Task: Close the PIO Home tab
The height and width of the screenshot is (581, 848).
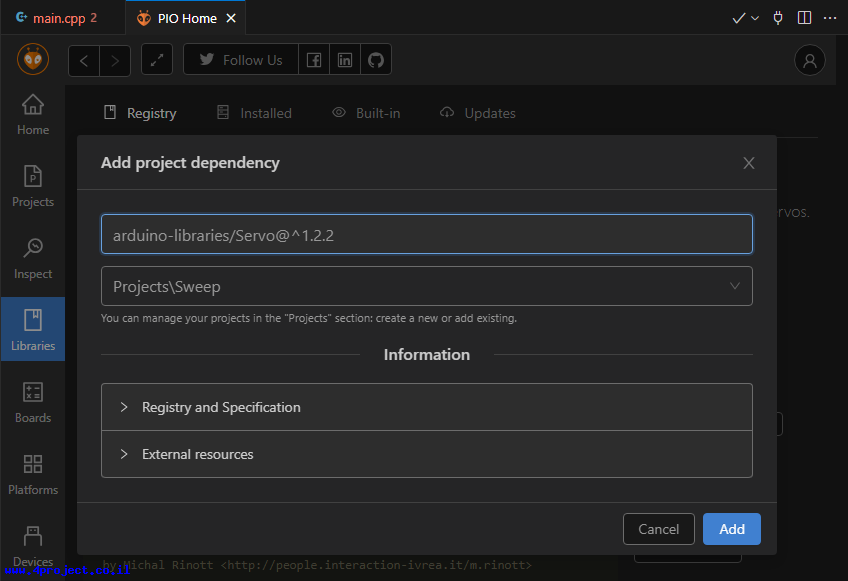Action: click(231, 18)
